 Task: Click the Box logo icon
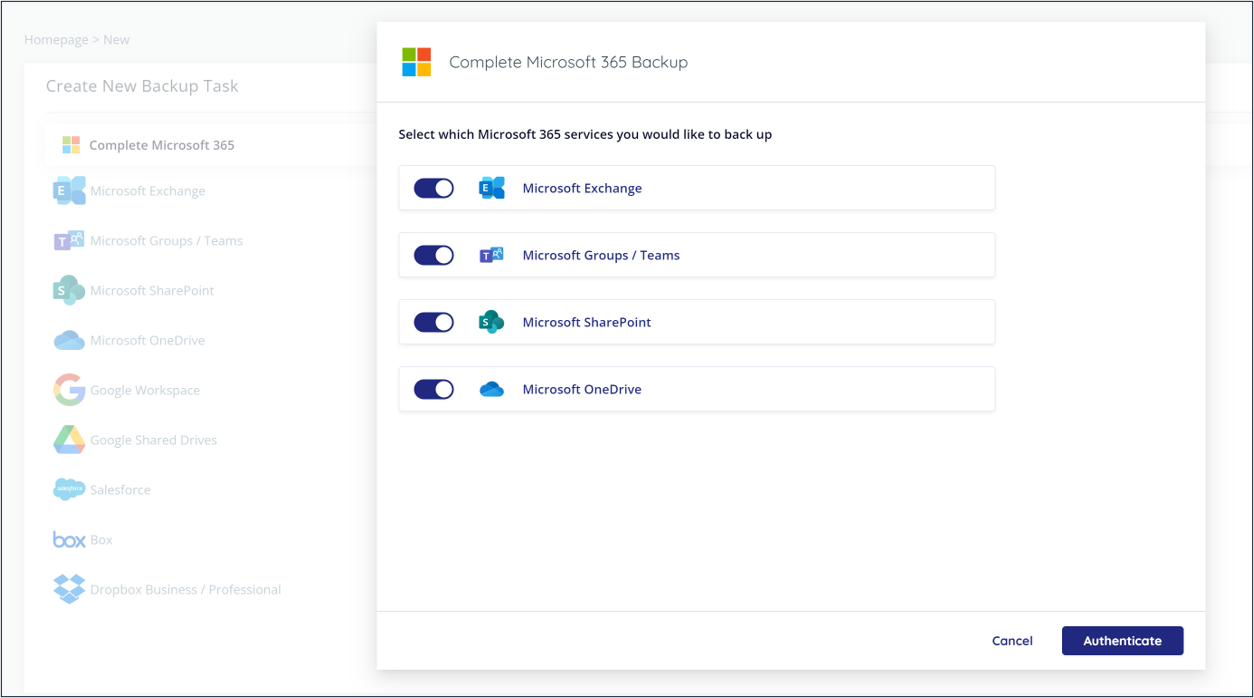(69, 540)
